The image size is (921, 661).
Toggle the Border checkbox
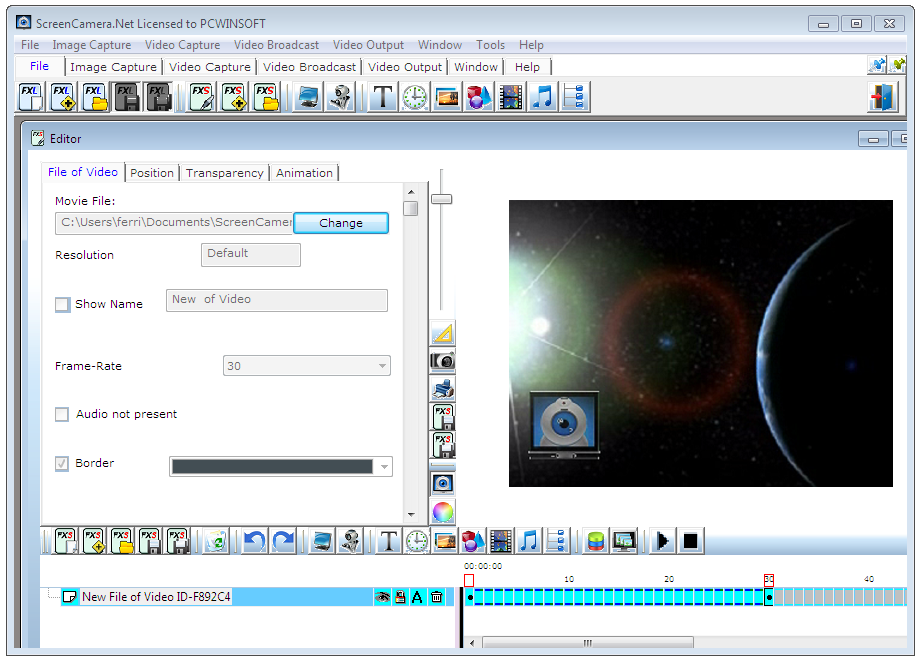(x=62, y=464)
